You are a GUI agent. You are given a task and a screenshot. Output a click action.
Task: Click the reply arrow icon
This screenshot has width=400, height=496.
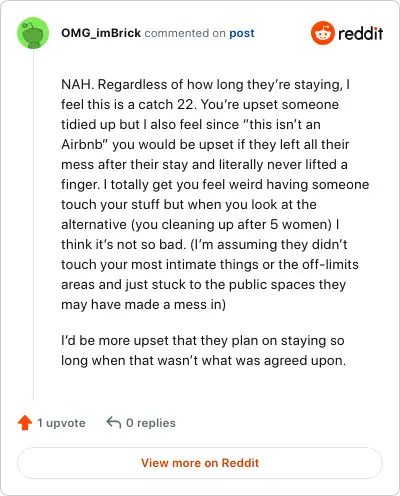click(114, 423)
